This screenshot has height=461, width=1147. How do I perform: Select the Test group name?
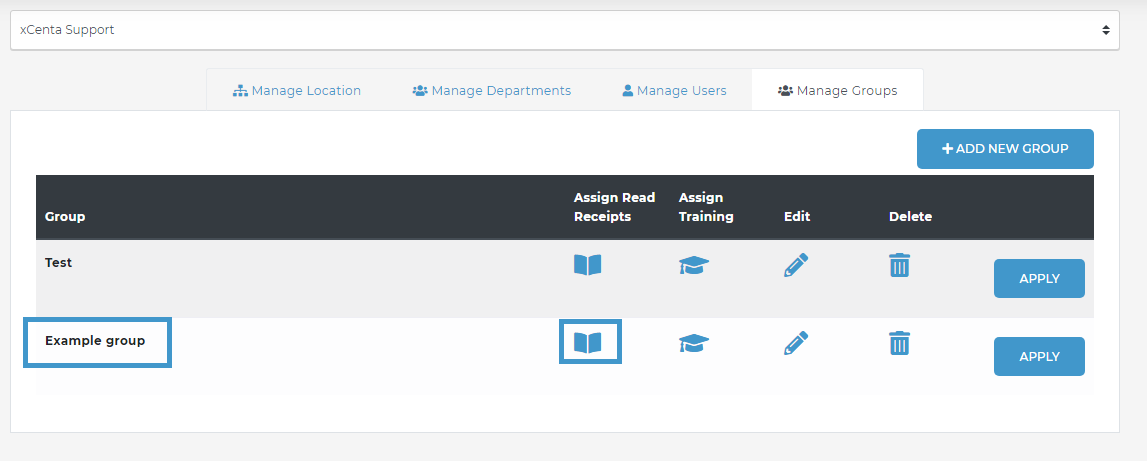coord(59,263)
